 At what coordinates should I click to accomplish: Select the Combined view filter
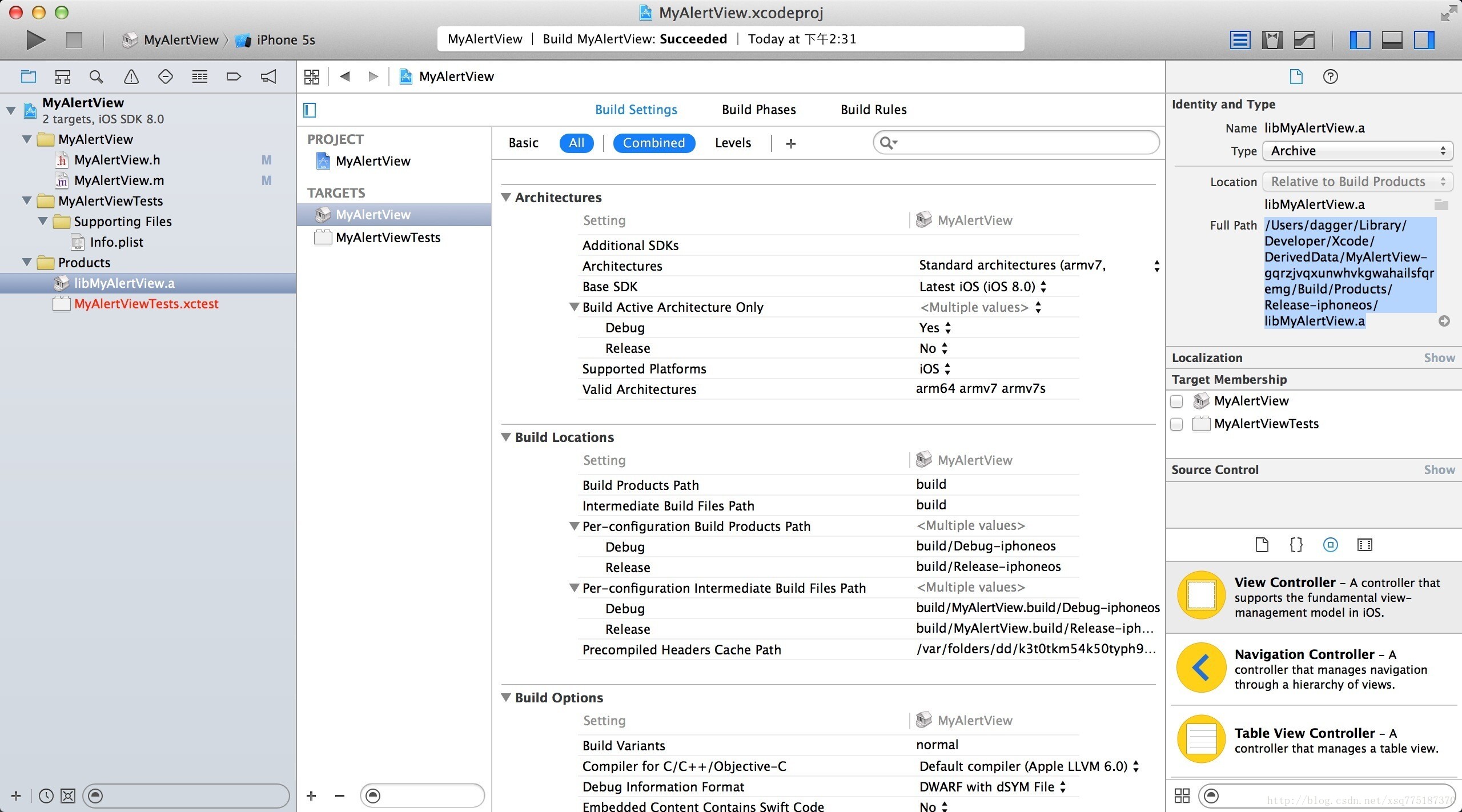tap(654, 143)
